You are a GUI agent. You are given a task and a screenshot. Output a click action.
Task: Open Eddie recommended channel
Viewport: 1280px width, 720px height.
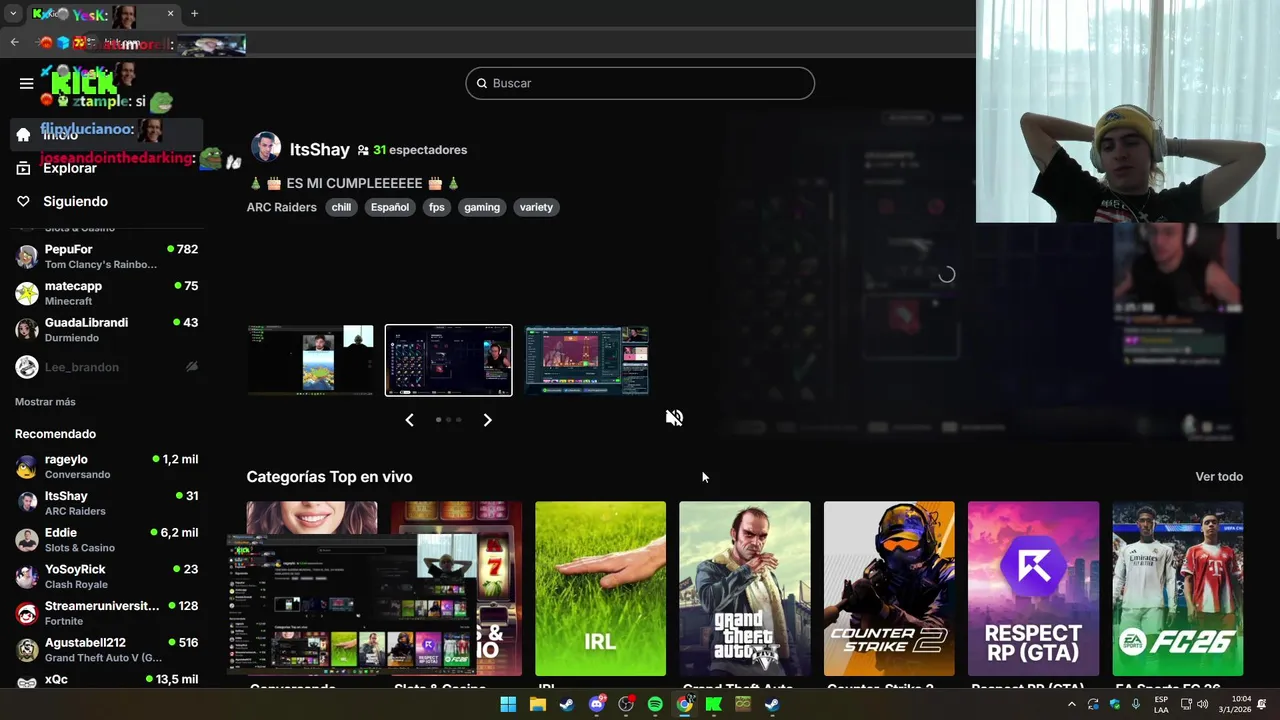[106, 540]
